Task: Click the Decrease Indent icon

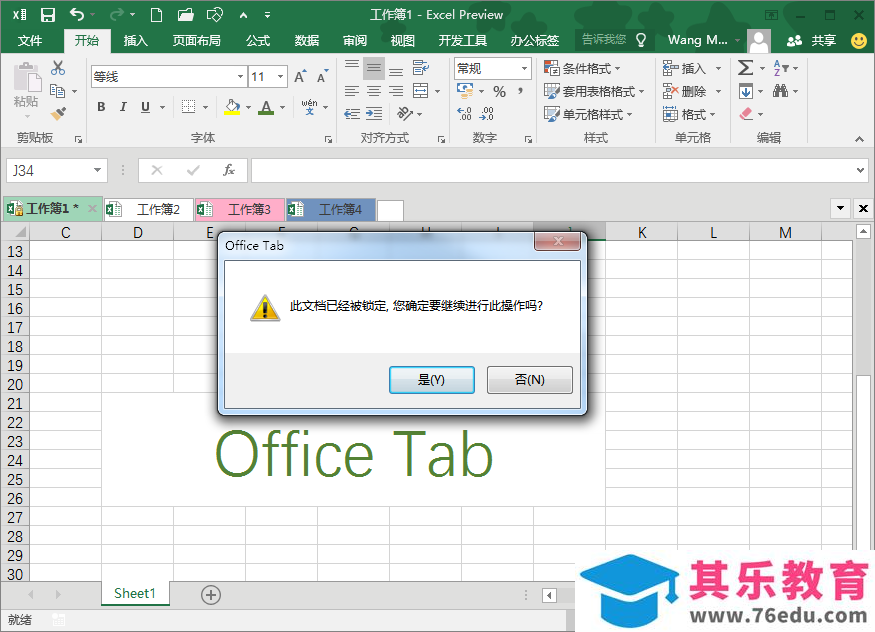Action: pyautogui.click(x=352, y=114)
